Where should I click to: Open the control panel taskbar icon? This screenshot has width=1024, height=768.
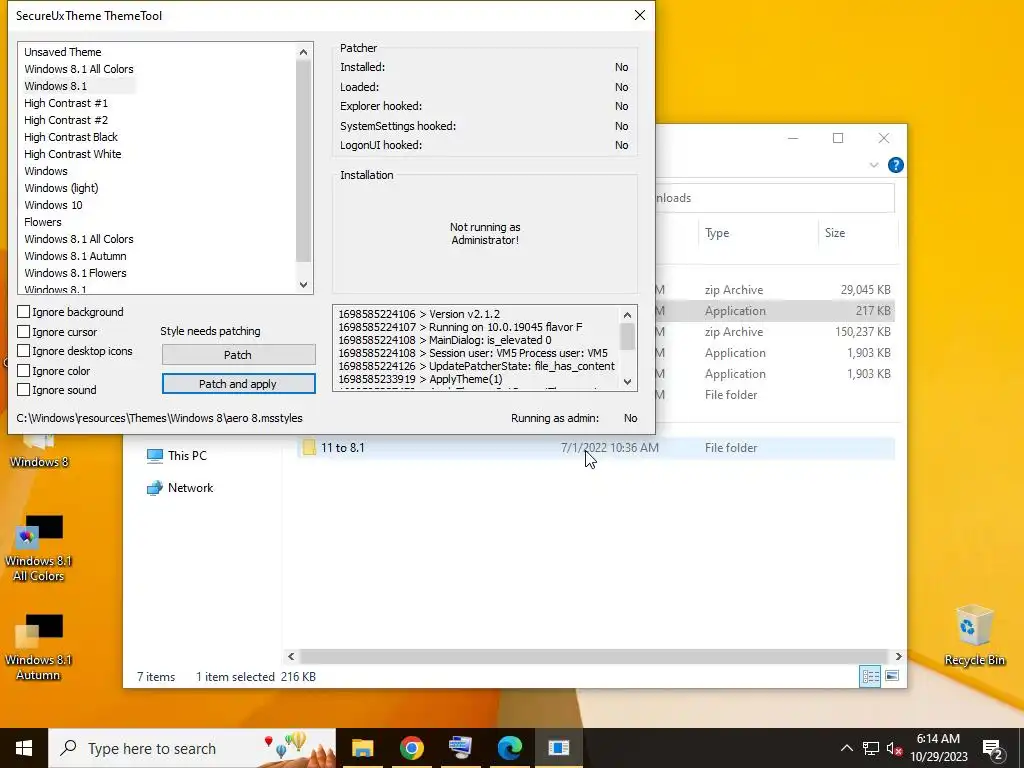coord(460,748)
